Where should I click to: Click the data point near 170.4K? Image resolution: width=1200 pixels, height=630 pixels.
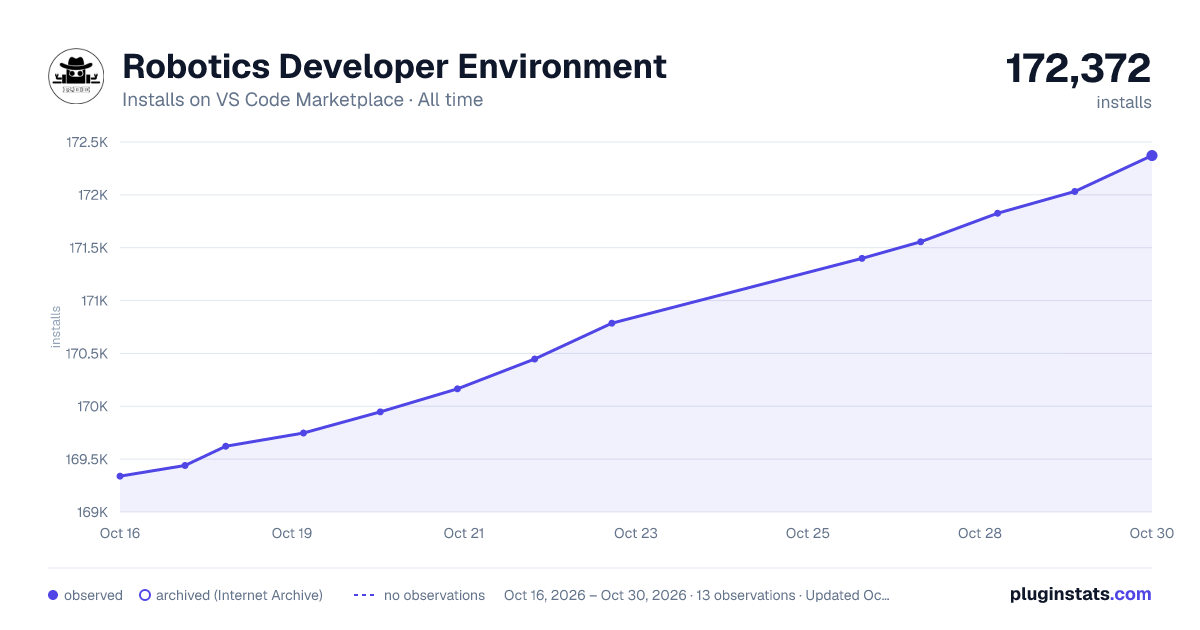coord(534,359)
